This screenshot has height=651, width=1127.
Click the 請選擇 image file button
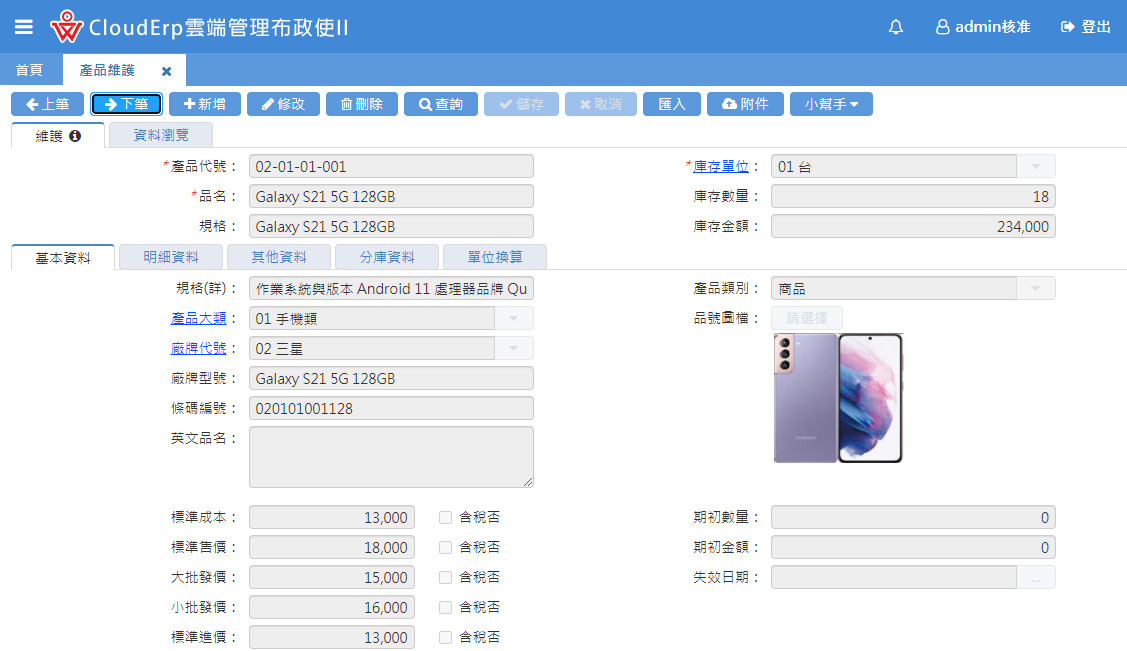tap(806, 318)
